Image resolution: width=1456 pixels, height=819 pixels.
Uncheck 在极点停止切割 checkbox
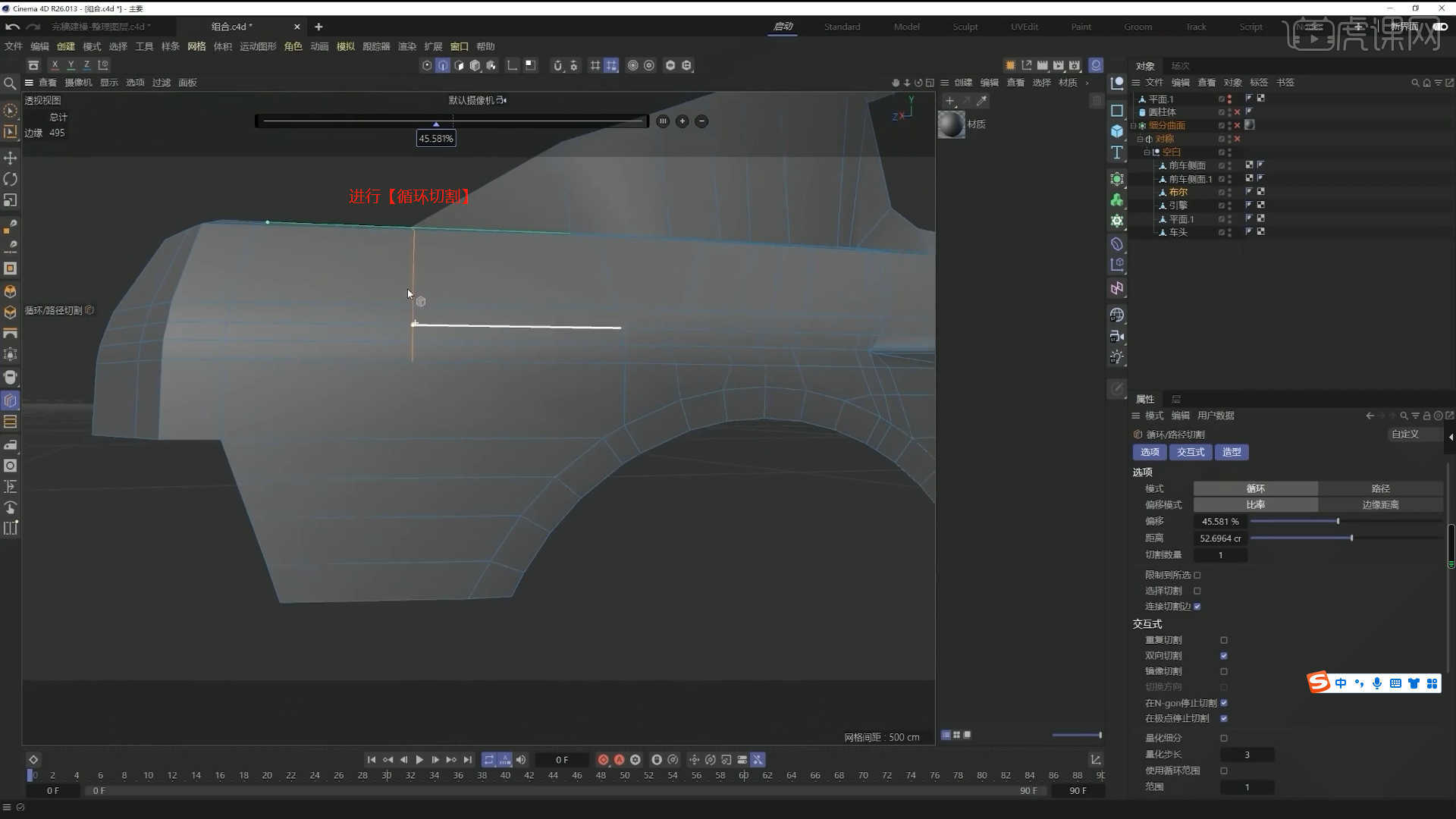[1224, 718]
